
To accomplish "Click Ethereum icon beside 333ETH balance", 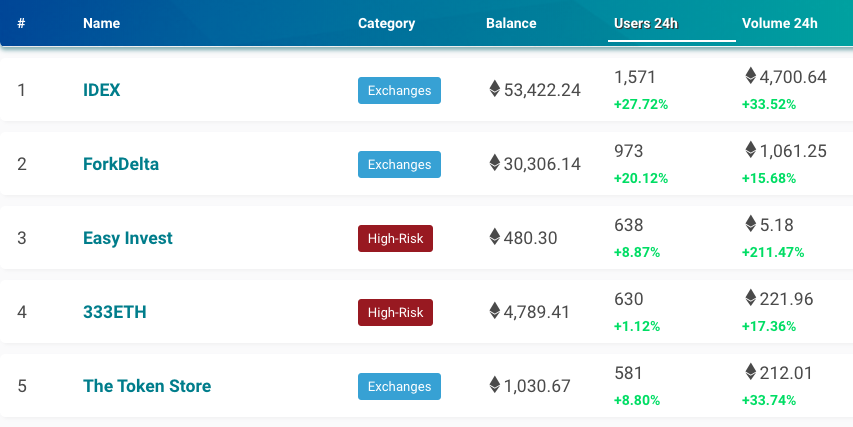I will click(494, 311).
